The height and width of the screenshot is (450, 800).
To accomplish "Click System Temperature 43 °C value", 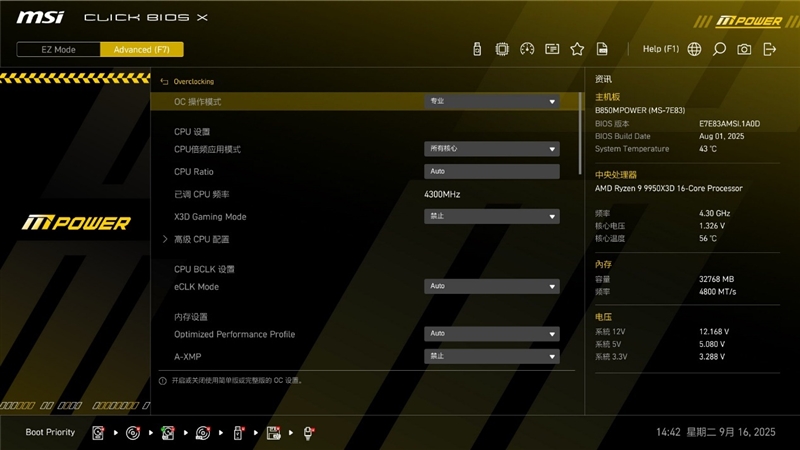I will tap(708, 149).
